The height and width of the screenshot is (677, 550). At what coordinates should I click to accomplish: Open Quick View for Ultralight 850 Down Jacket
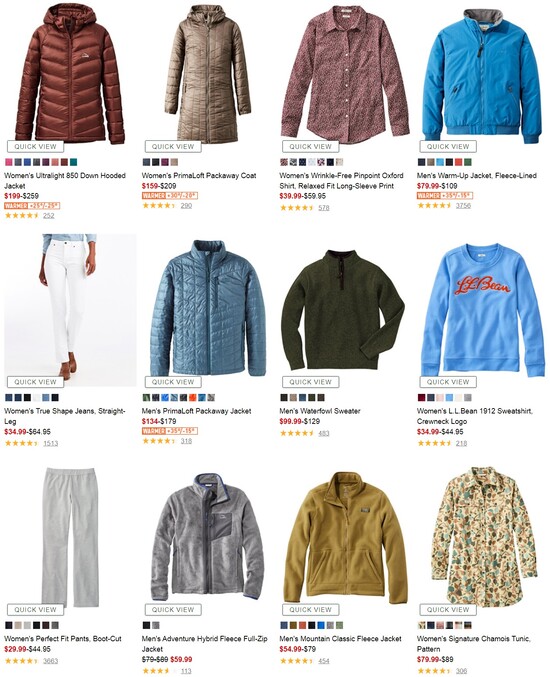[35, 146]
